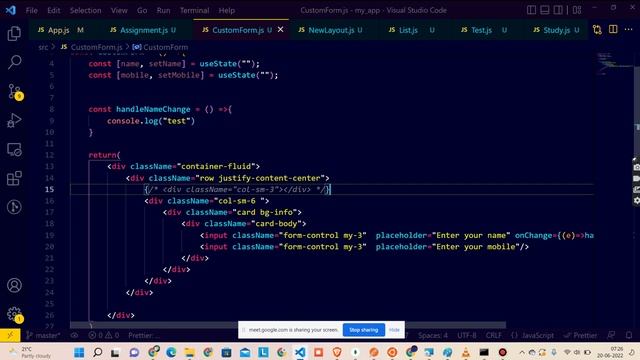640x360 pixels.
Task: Switch to the Assignment.js tab
Action: click(x=144, y=30)
